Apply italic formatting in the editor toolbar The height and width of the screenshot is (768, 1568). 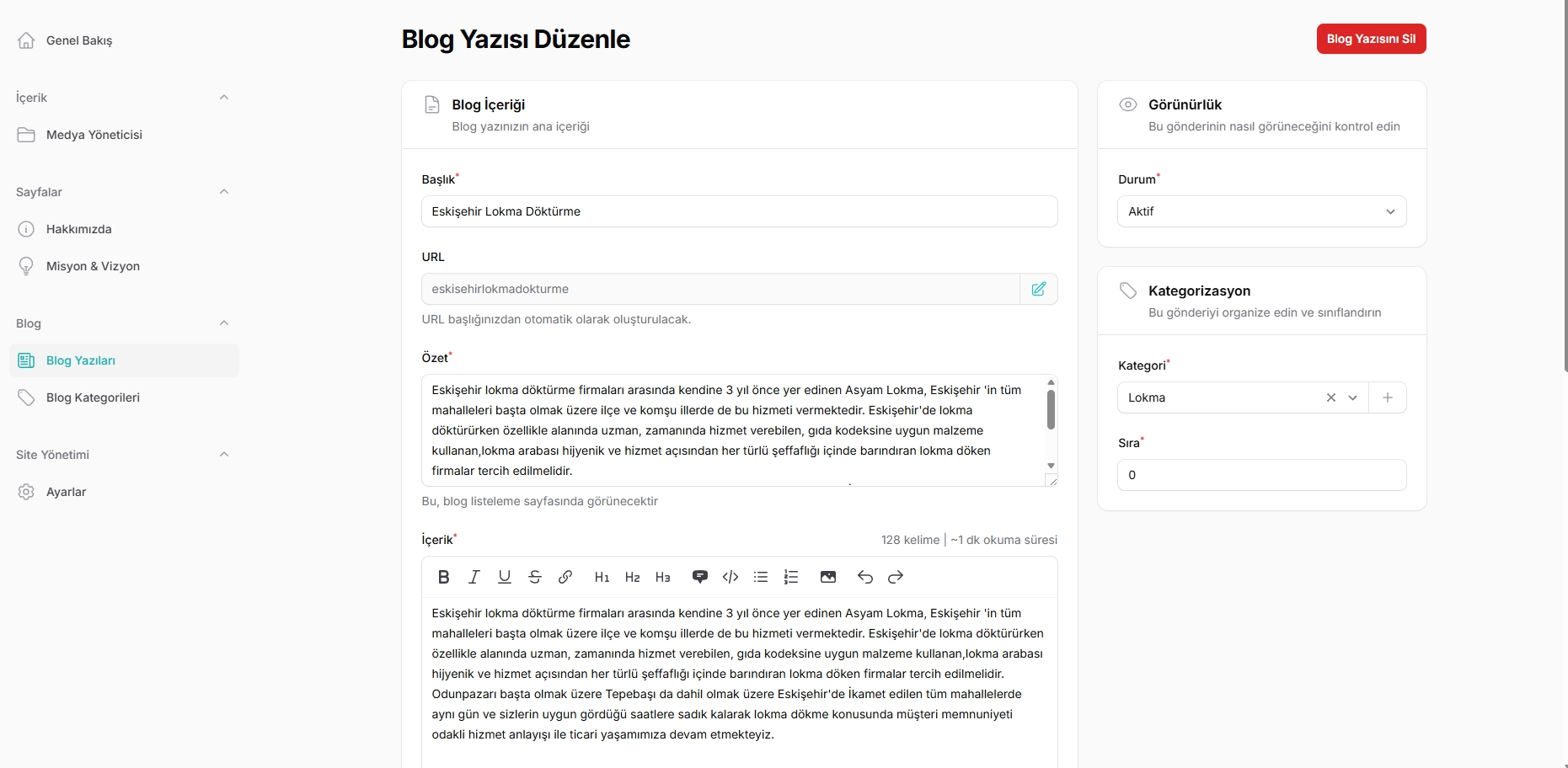tap(474, 577)
